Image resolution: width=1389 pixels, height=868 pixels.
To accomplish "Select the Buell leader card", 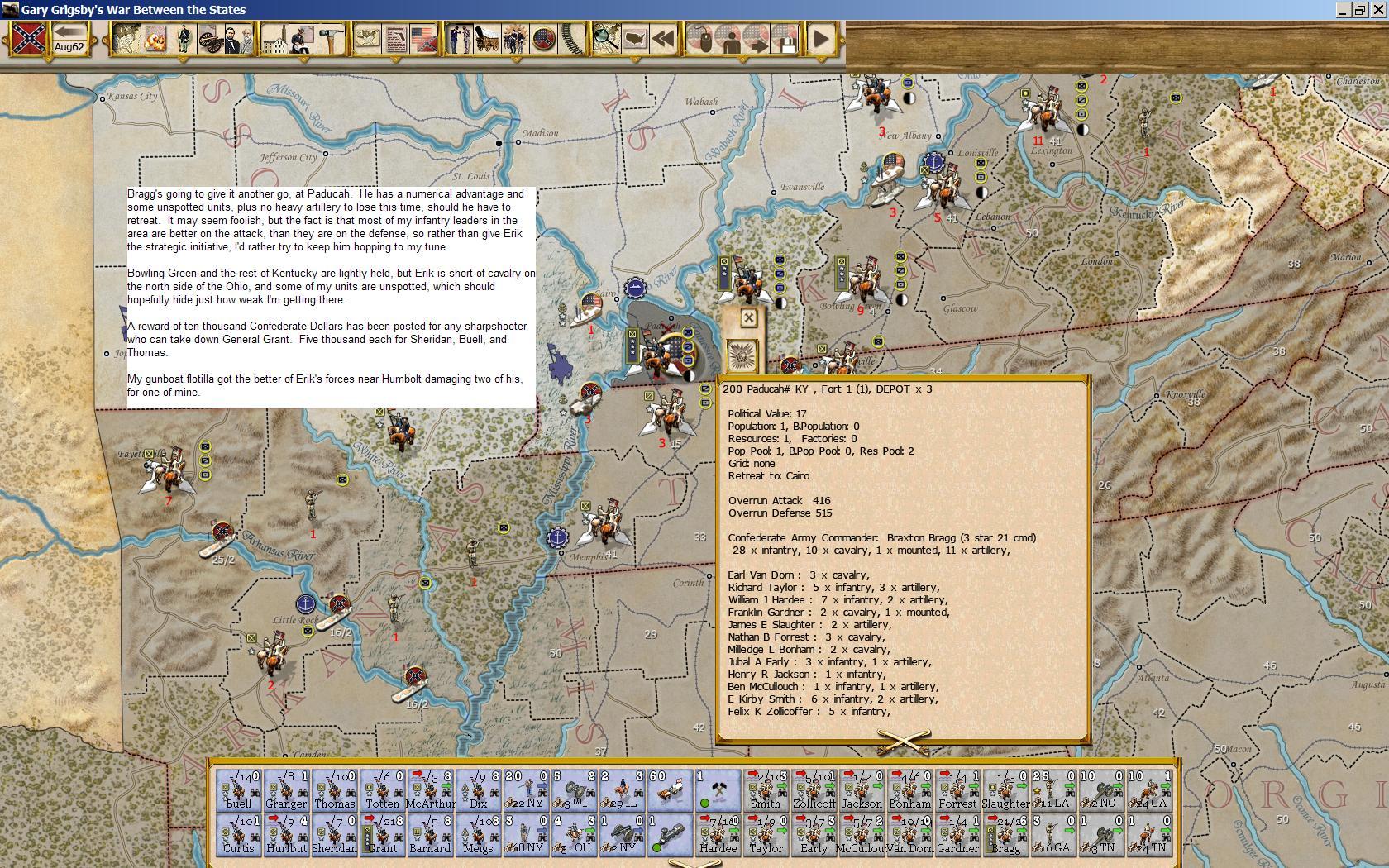I will coord(238,789).
